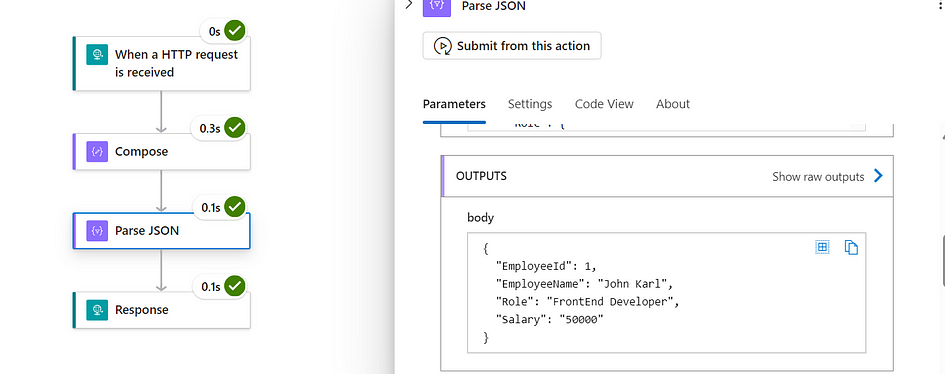Copy the body output to clipboard

point(851,248)
